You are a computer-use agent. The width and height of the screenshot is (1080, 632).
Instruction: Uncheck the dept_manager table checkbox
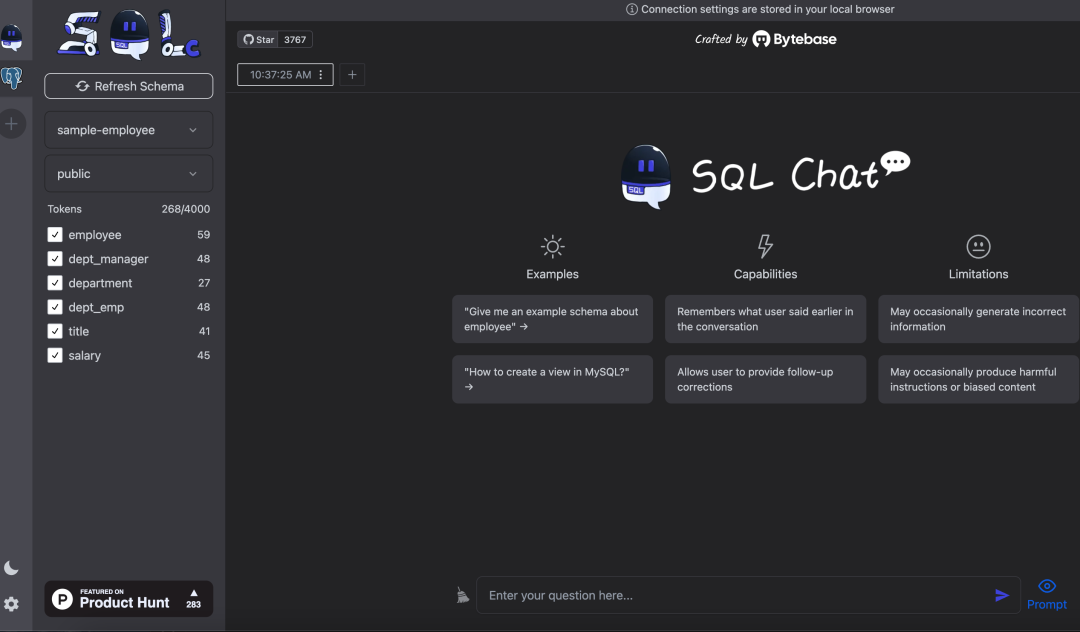click(55, 259)
